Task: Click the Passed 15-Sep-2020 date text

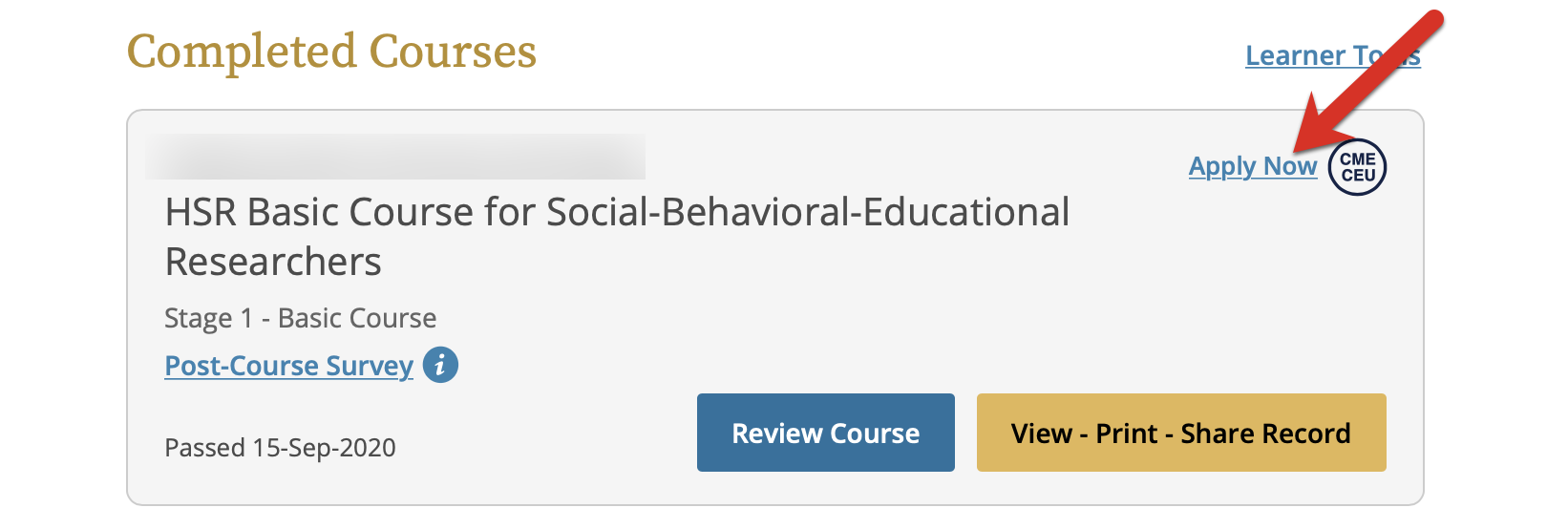Action: (x=280, y=448)
